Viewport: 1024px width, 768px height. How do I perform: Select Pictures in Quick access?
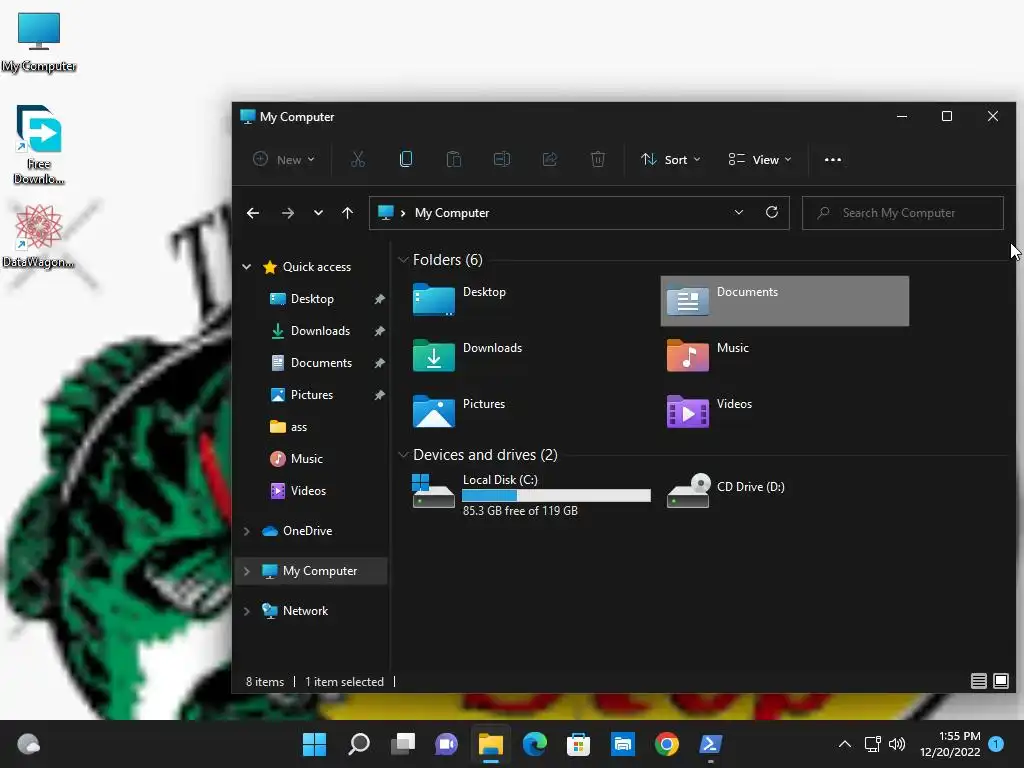(311, 394)
